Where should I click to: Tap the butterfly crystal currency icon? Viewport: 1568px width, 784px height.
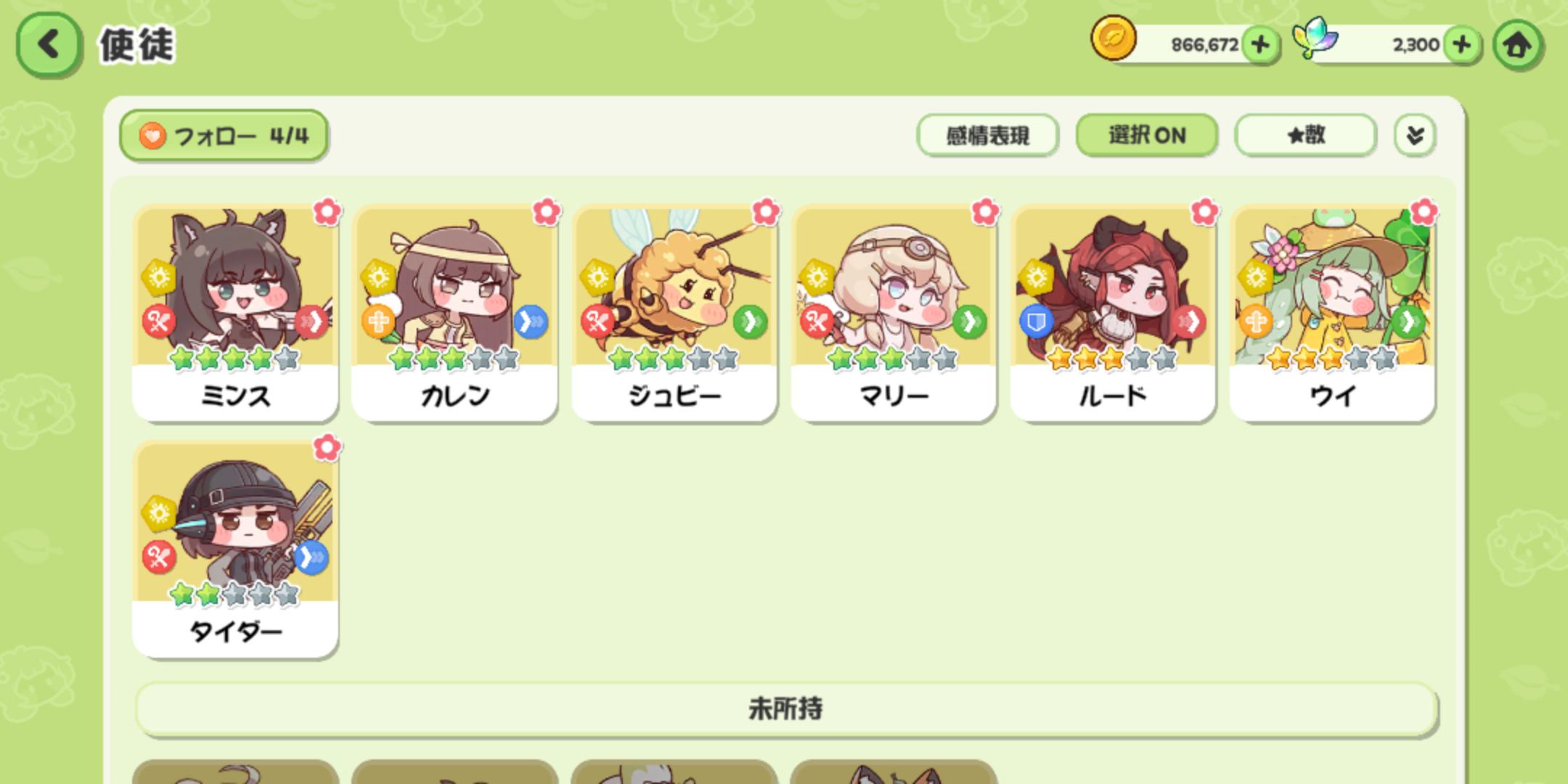[1315, 38]
